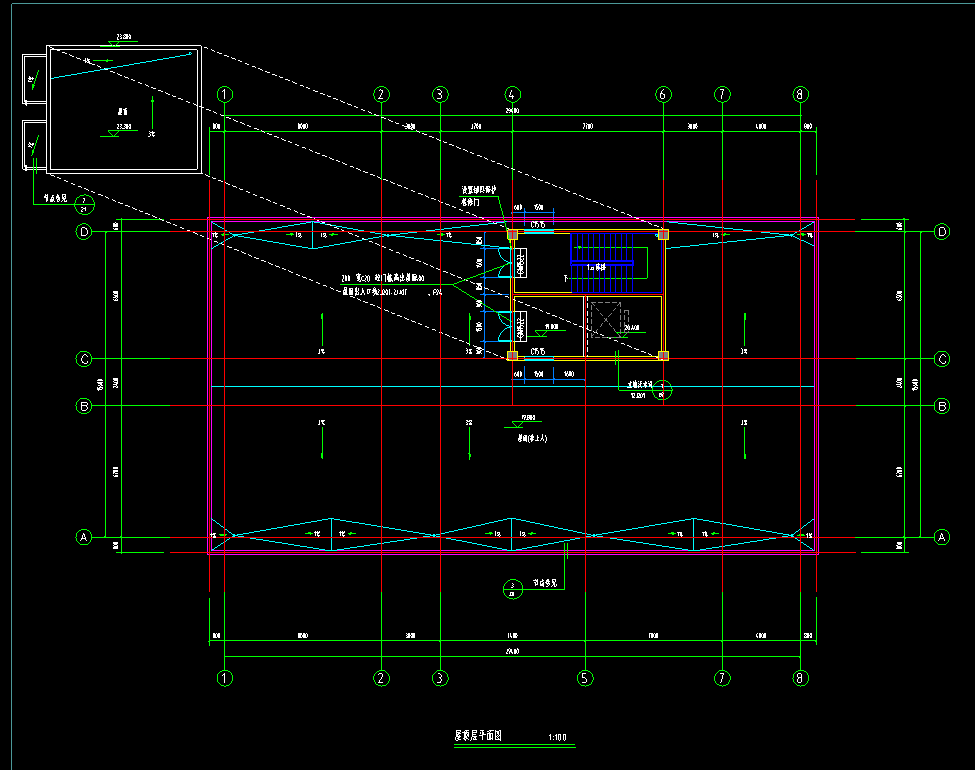Image resolution: width=975 pixels, height=770 pixels.
Task: Click detail callout circle 7 under inset
Action: point(85,205)
